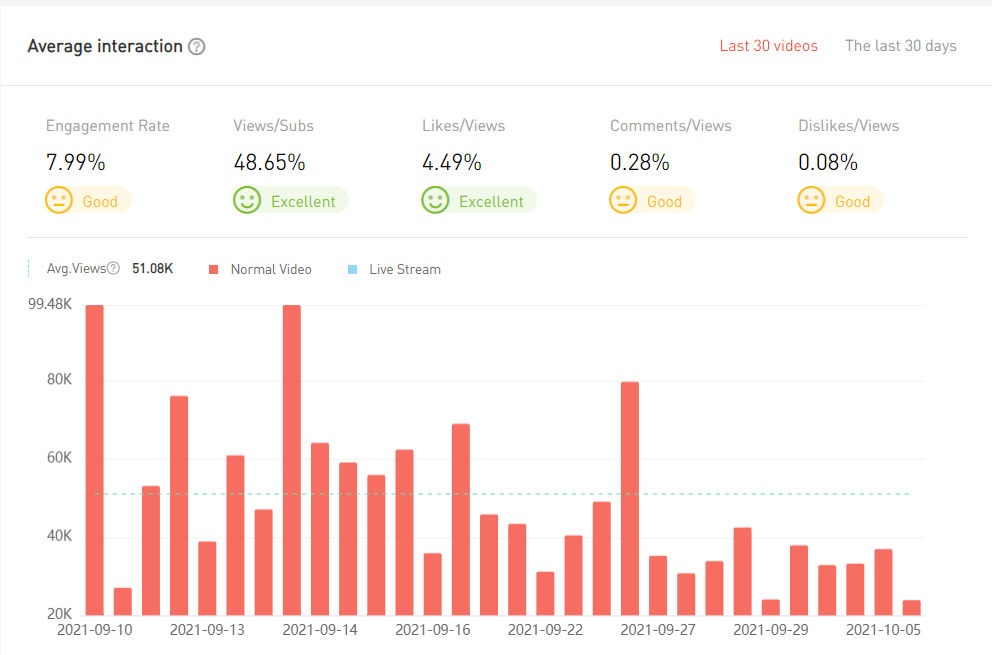Click the help icon beside Average interaction

tap(197, 47)
